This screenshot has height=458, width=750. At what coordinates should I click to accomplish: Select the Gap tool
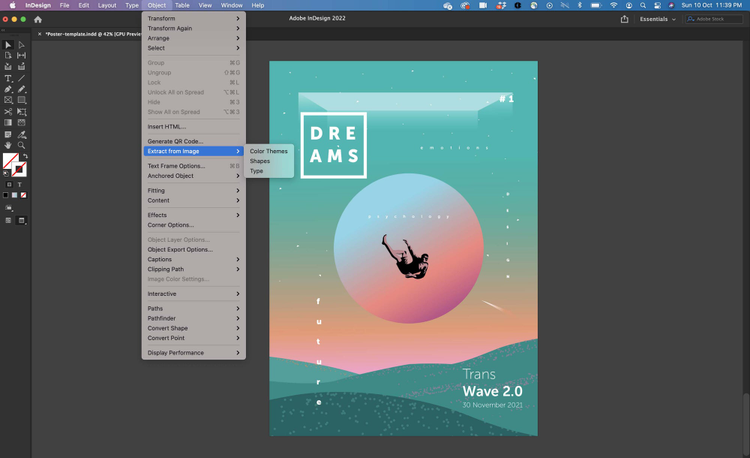tap(22, 55)
